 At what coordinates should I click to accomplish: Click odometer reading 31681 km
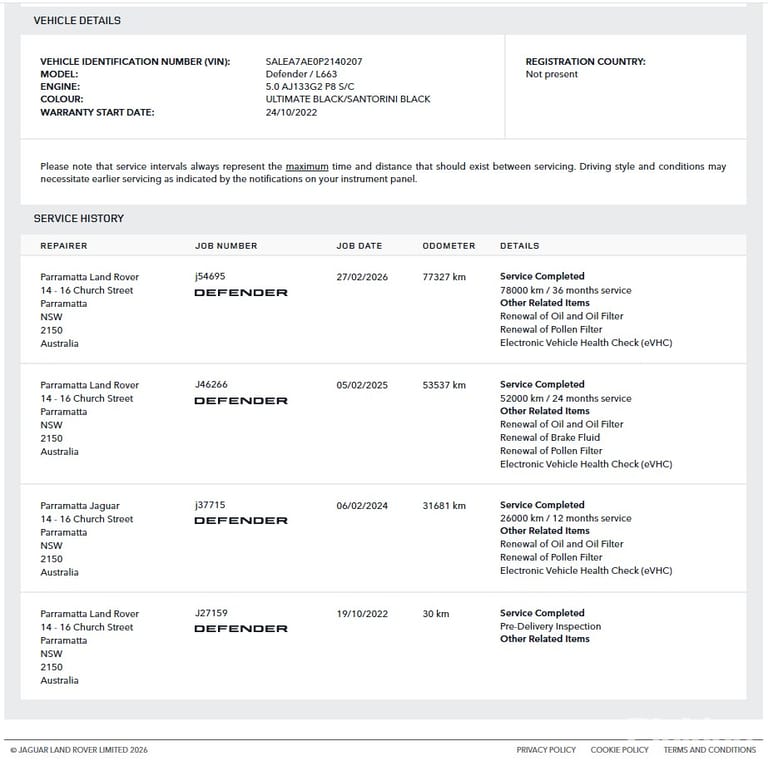point(444,505)
